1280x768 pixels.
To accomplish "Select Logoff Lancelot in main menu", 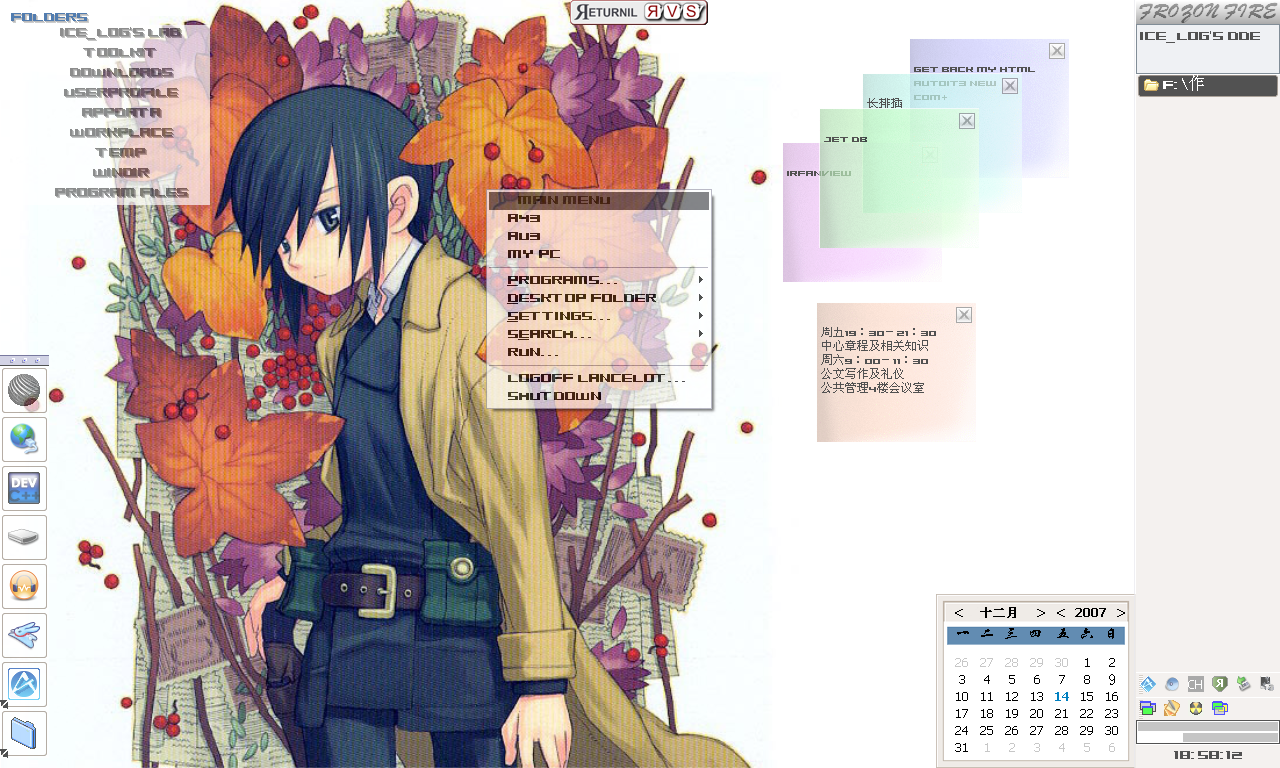I will coord(599,378).
